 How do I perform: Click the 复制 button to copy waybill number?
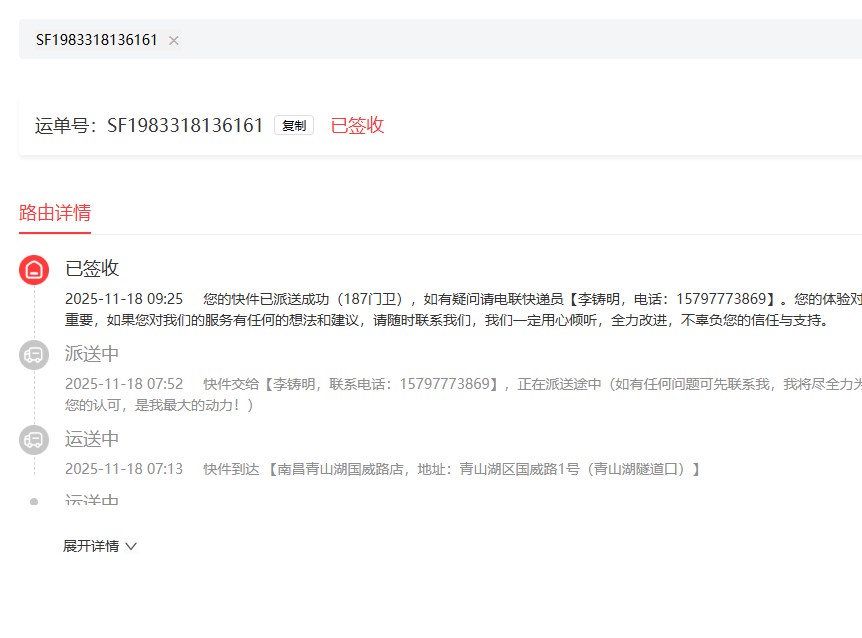pyautogui.click(x=294, y=125)
